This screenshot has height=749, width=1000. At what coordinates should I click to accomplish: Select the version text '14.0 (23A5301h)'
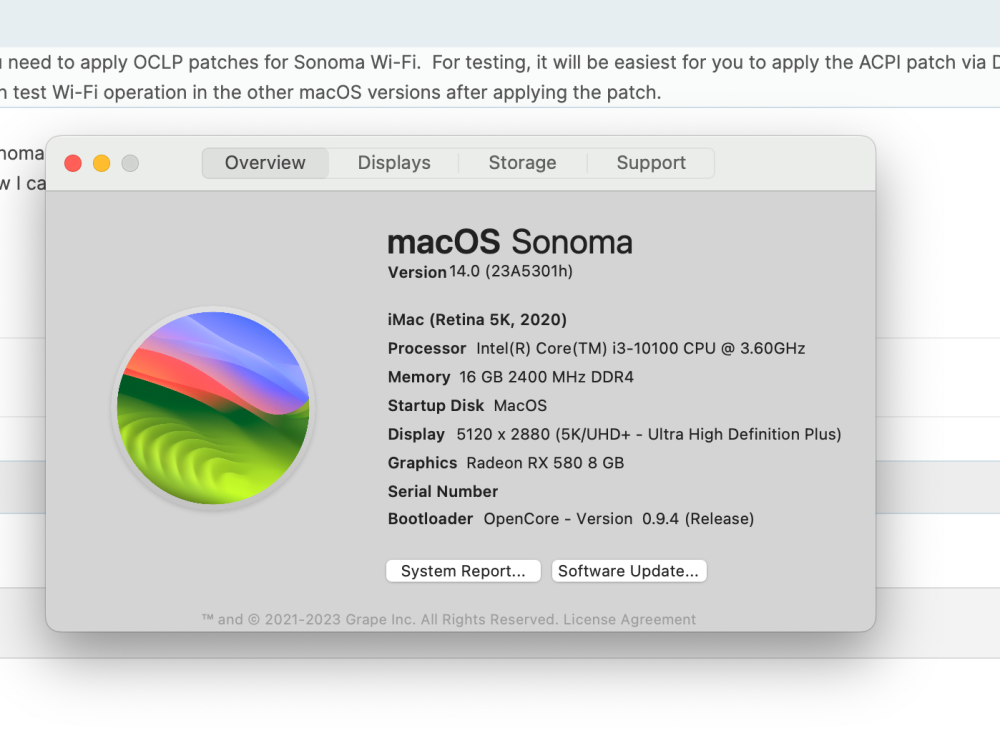pos(511,271)
